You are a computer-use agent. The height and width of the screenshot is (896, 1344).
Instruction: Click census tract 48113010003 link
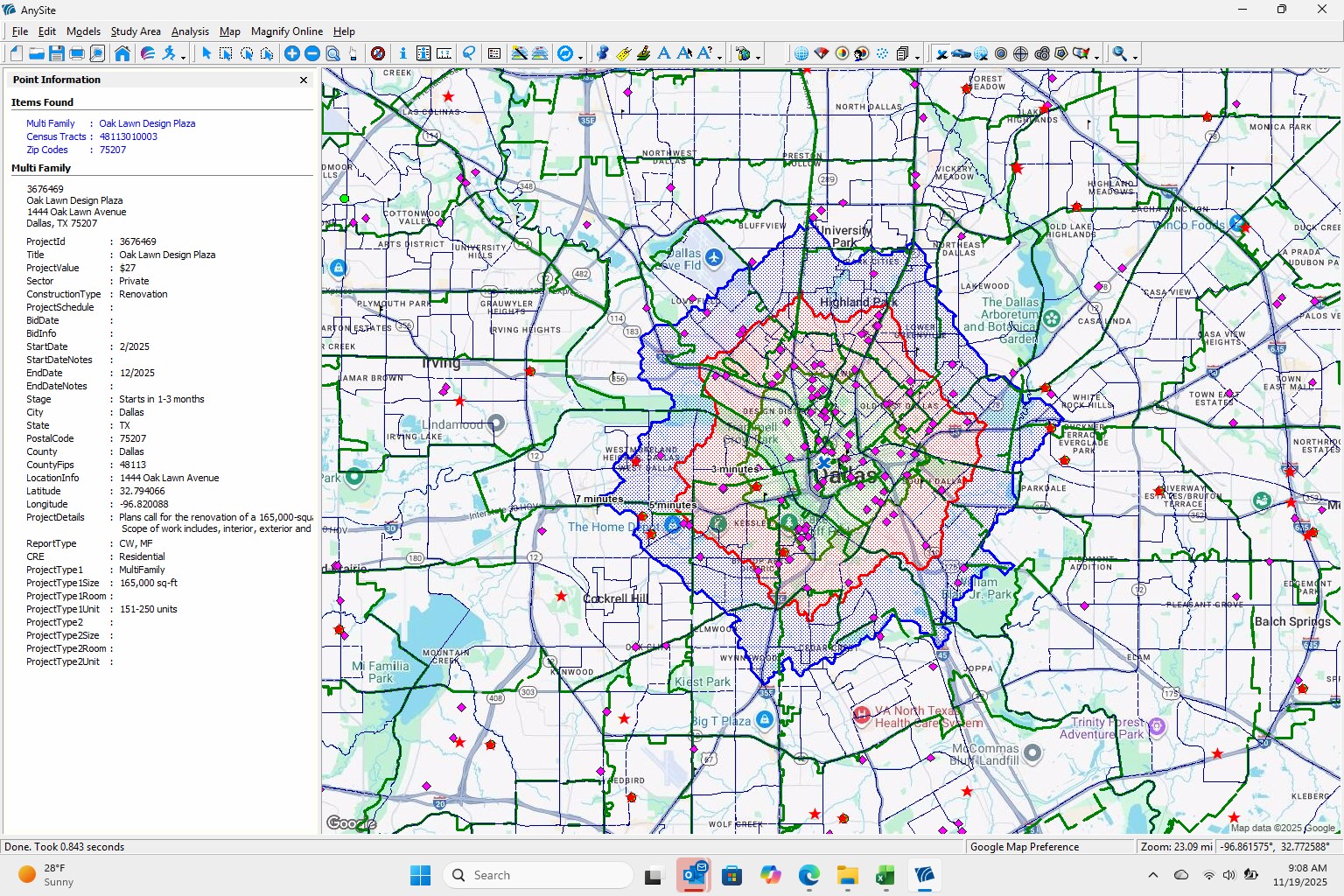click(x=128, y=136)
